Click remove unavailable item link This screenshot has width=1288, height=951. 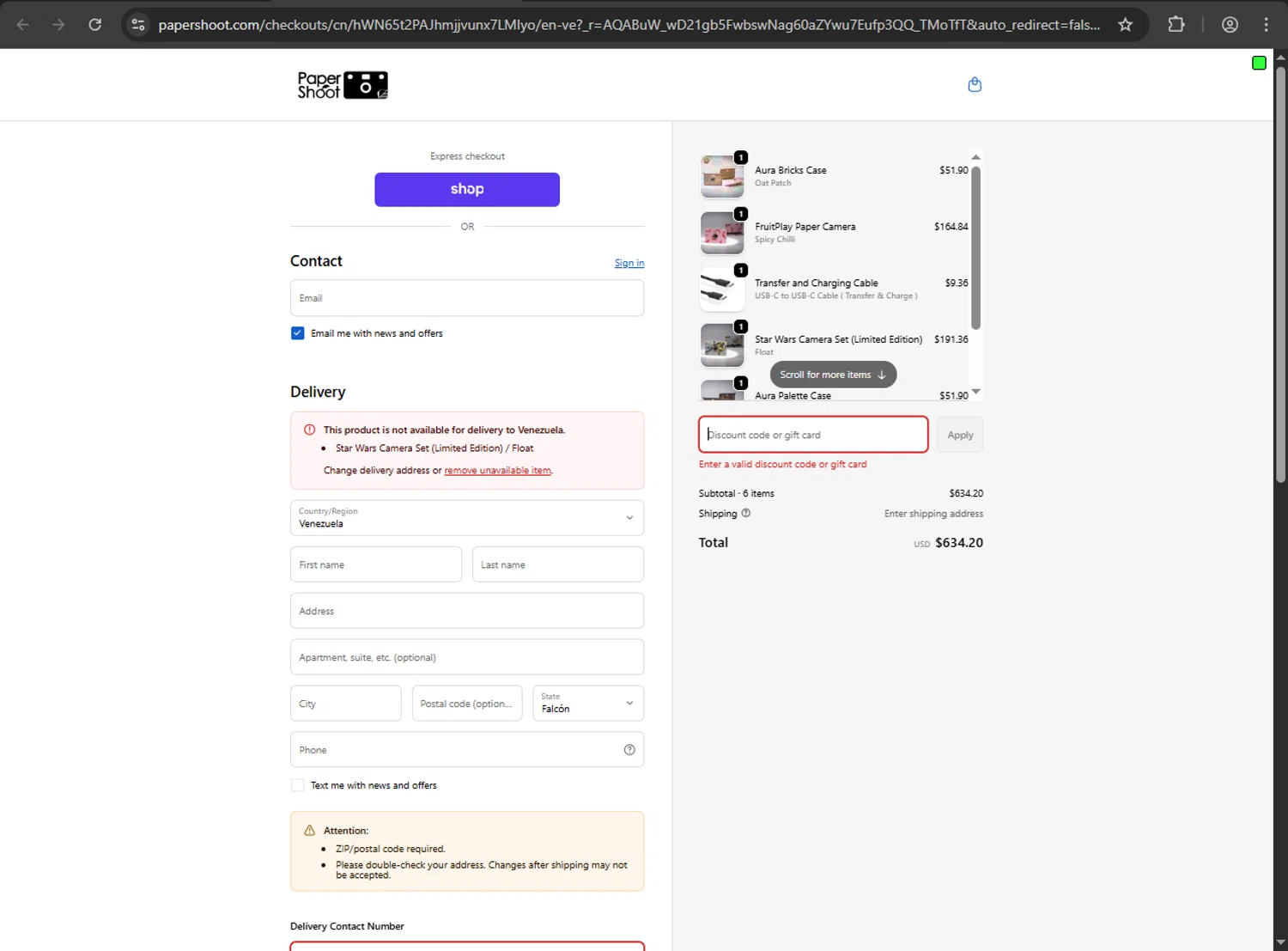(498, 470)
